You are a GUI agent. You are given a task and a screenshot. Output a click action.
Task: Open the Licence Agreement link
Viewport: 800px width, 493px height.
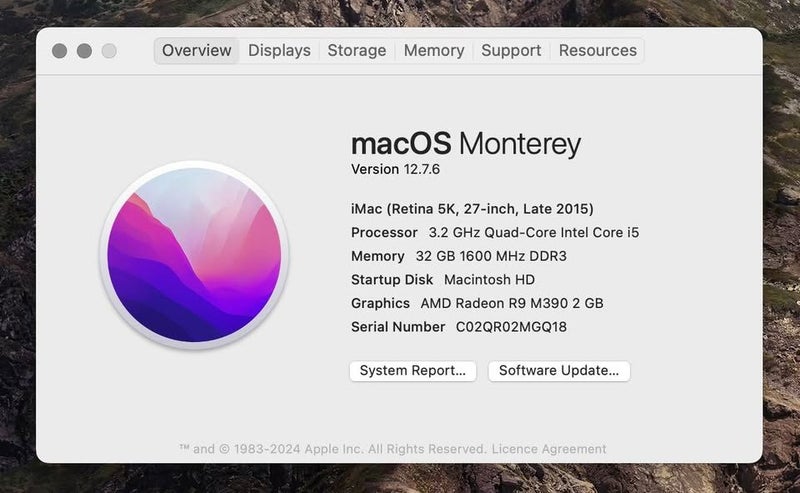[x=549, y=449]
